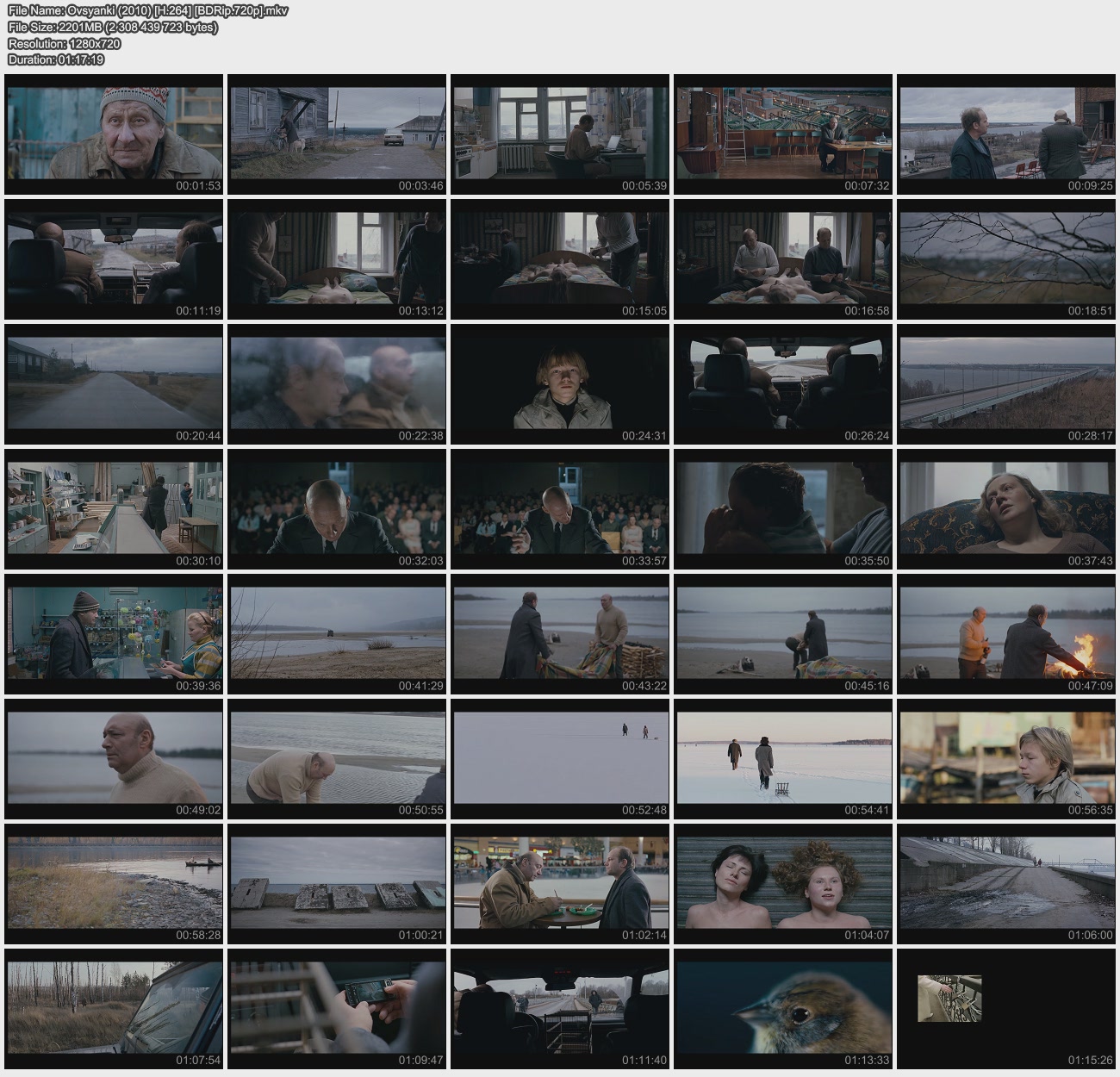Click the shop counter frame at 00:39:36
1120x1077 pixels.
tap(114, 633)
